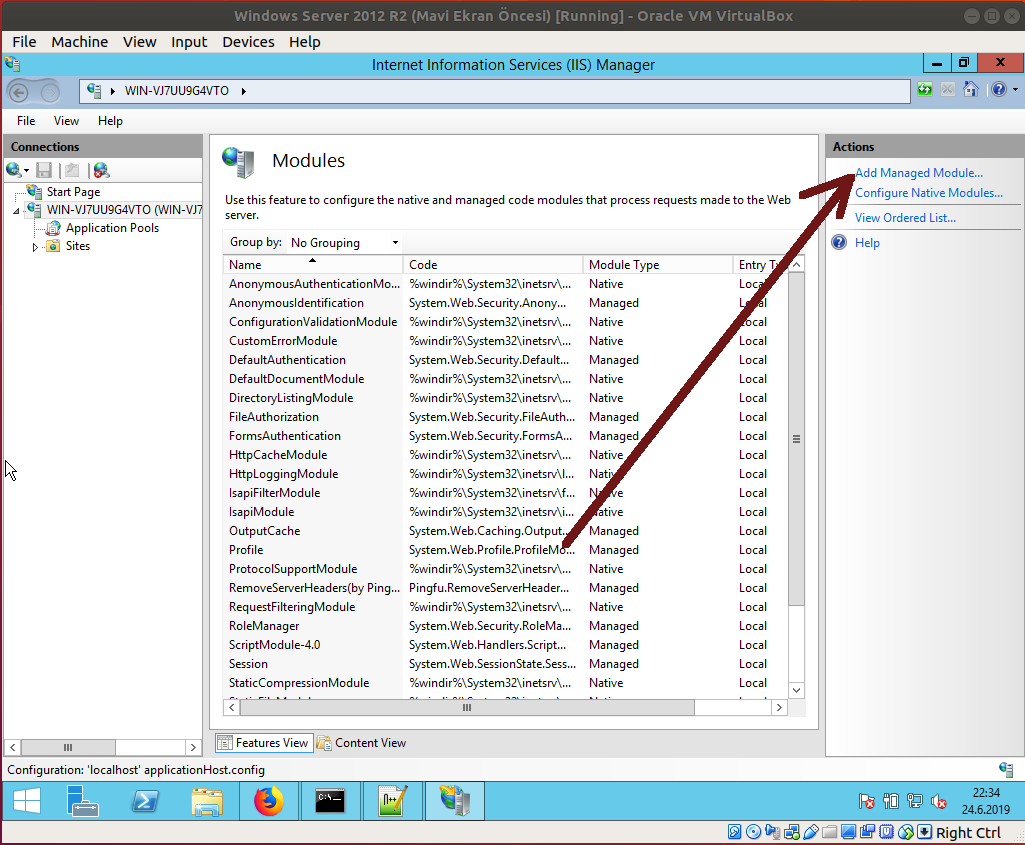The image size is (1025, 845).
Task: Click the Save Connections floppy disk icon
Action: pos(44,171)
